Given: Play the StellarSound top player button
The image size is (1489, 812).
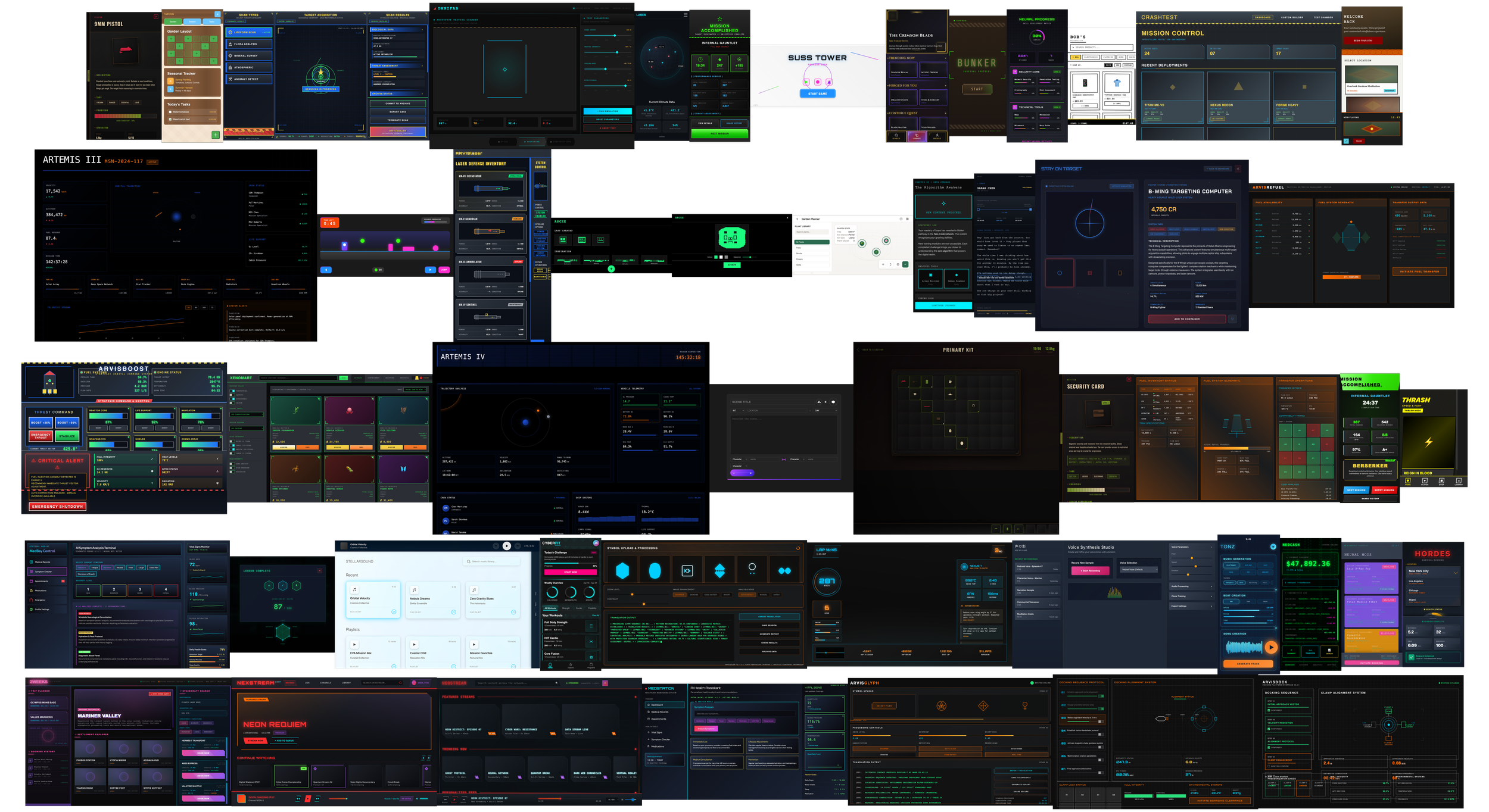Looking at the screenshot, I should [506, 546].
